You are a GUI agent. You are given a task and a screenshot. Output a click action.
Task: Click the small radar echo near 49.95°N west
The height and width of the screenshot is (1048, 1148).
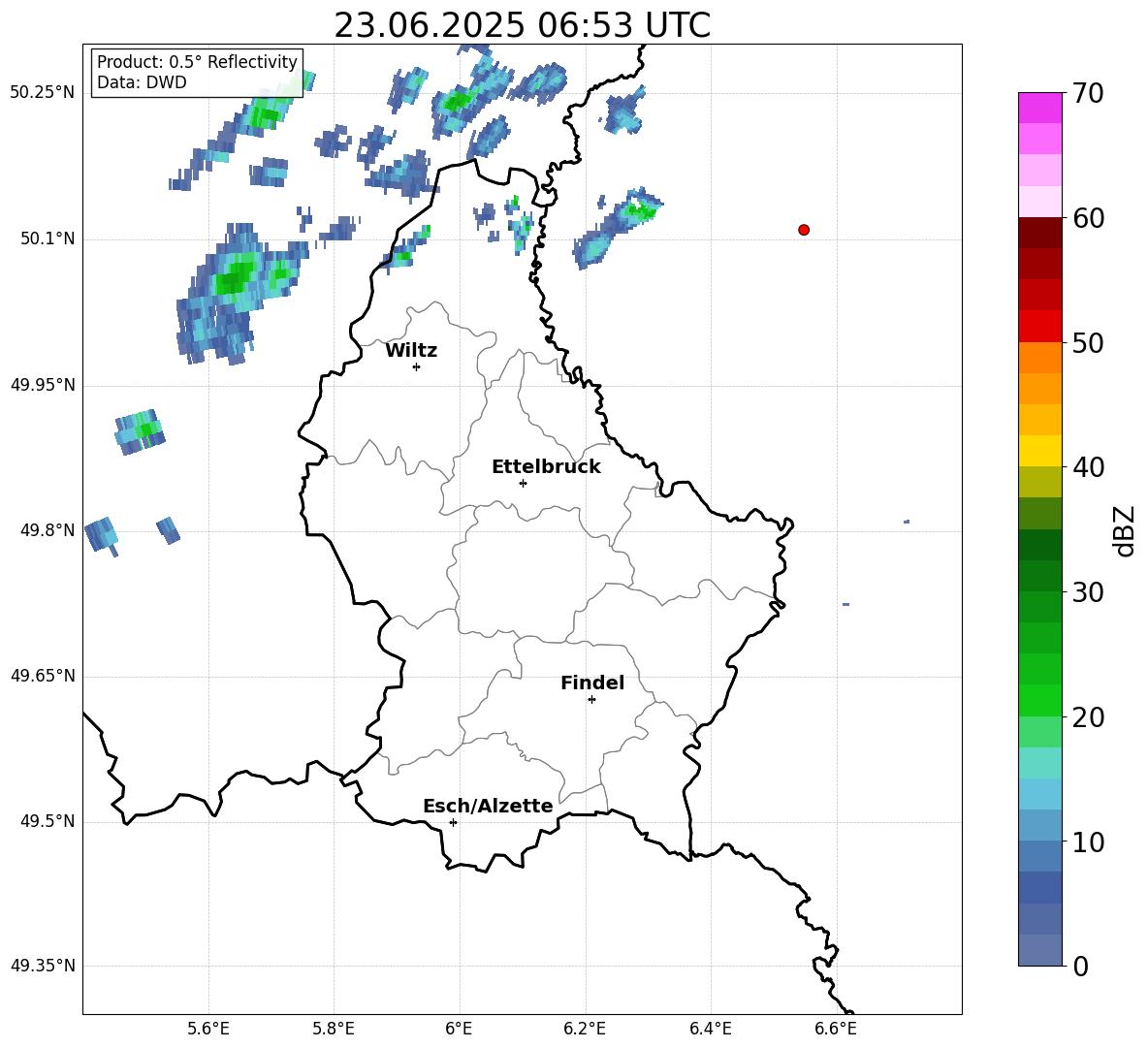140,431
